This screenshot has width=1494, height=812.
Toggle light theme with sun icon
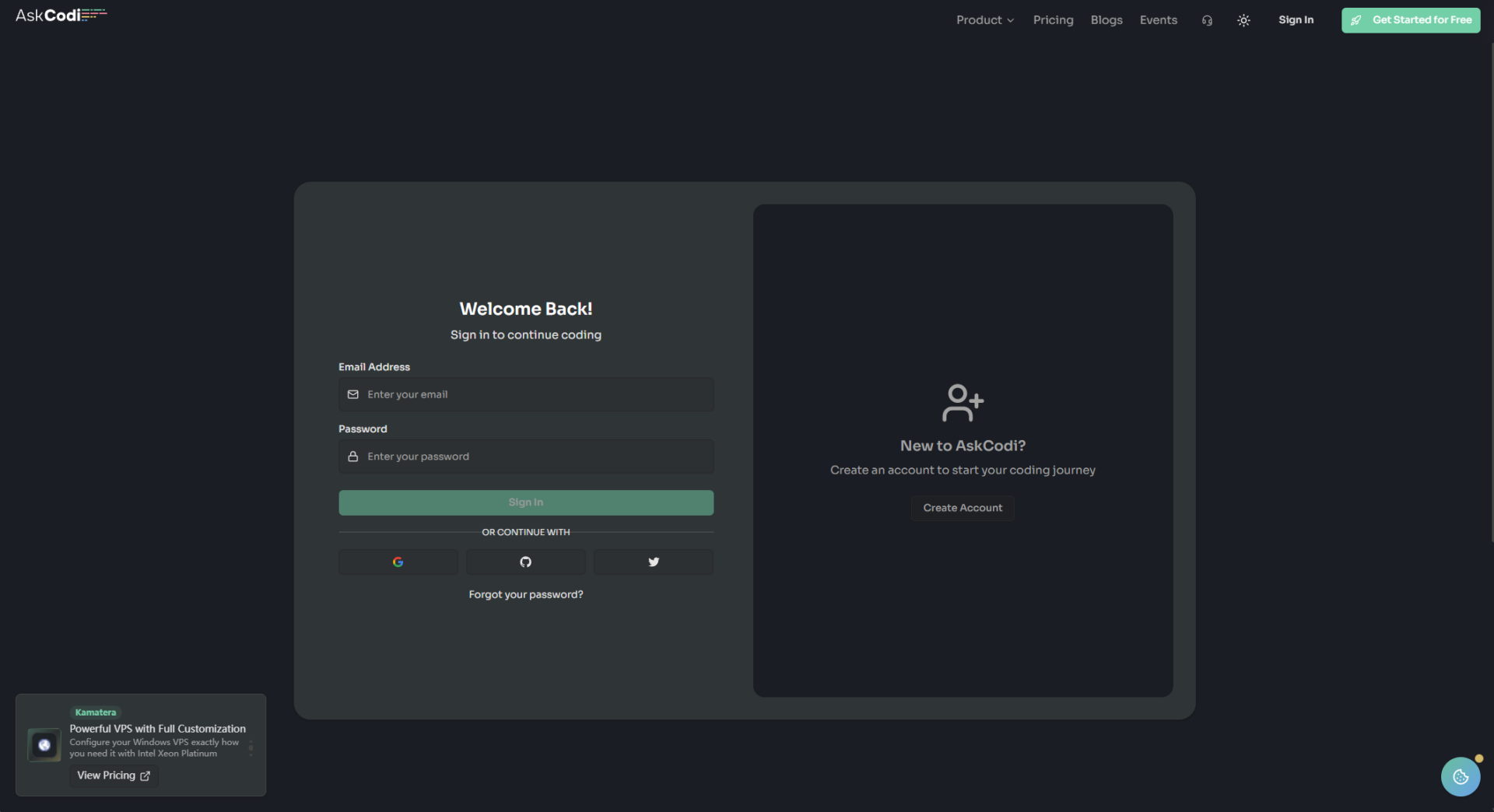(x=1243, y=20)
